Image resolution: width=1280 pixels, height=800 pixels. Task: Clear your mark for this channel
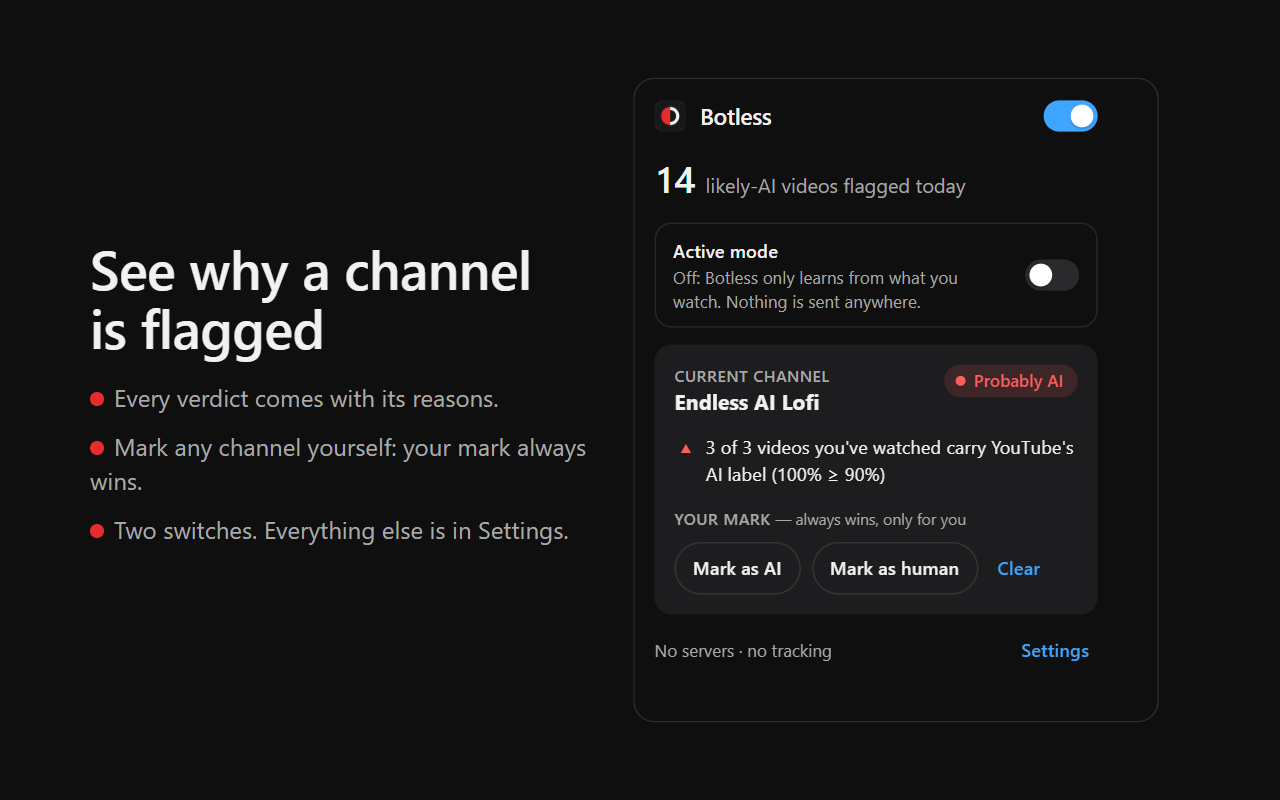[1018, 568]
